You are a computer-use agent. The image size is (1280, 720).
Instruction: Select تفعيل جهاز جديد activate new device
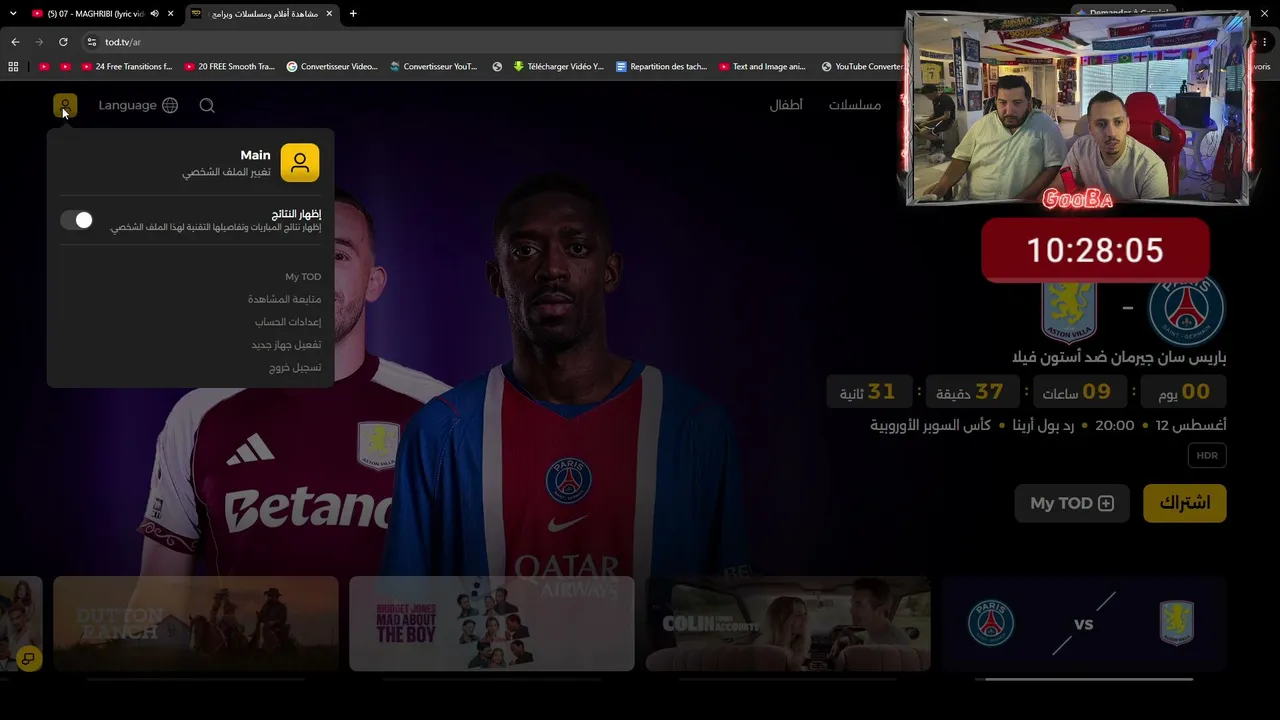click(286, 345)
